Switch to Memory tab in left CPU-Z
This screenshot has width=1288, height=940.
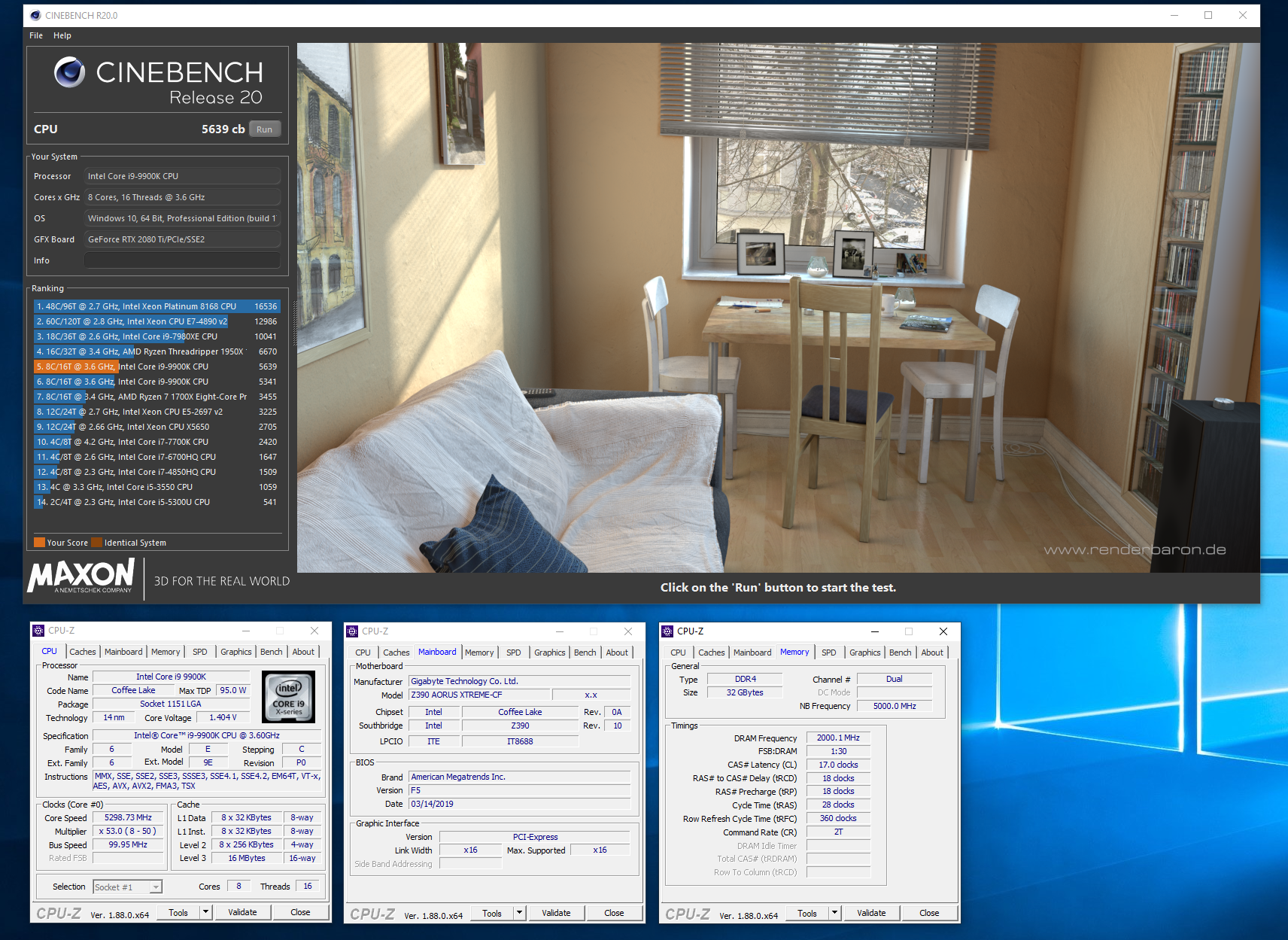coord(166,652)
